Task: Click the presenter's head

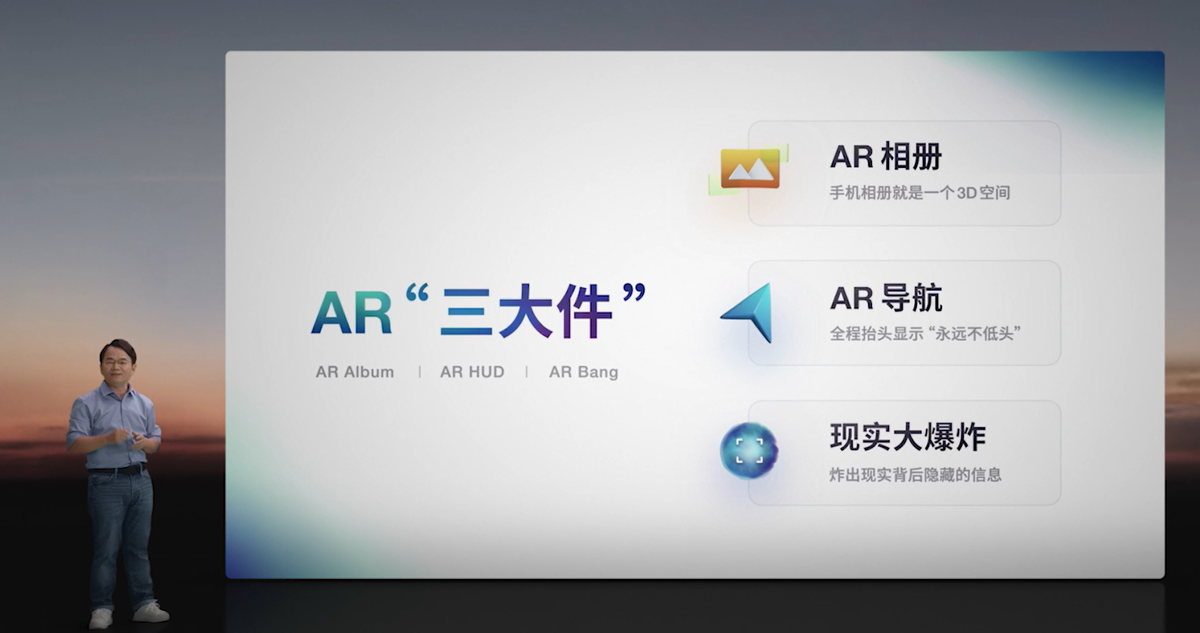Action: [117, 361]
